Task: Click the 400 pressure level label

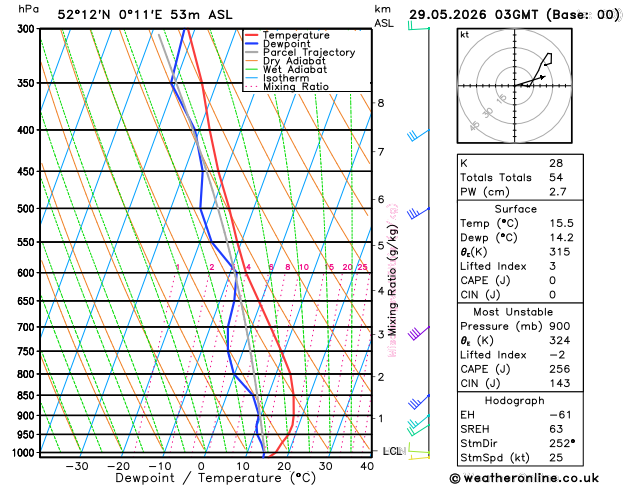Action: [28, 130]
